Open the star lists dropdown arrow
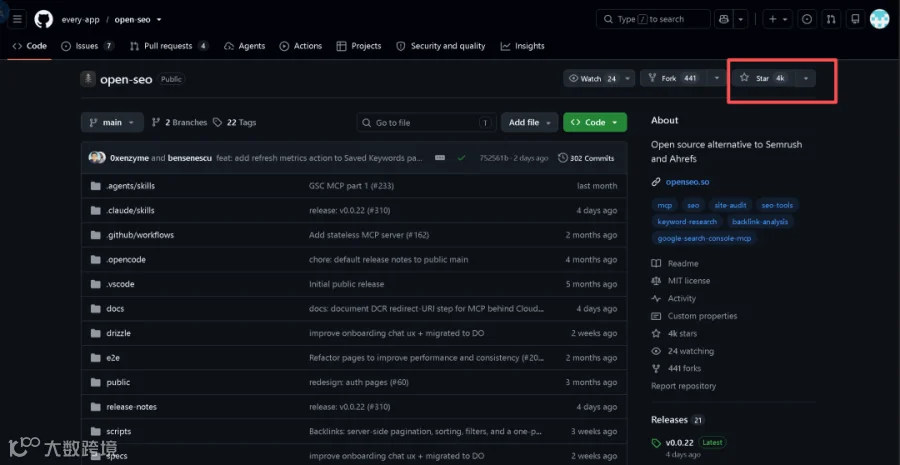The width and height of the screenshot is (900, 465). (806, 79)
